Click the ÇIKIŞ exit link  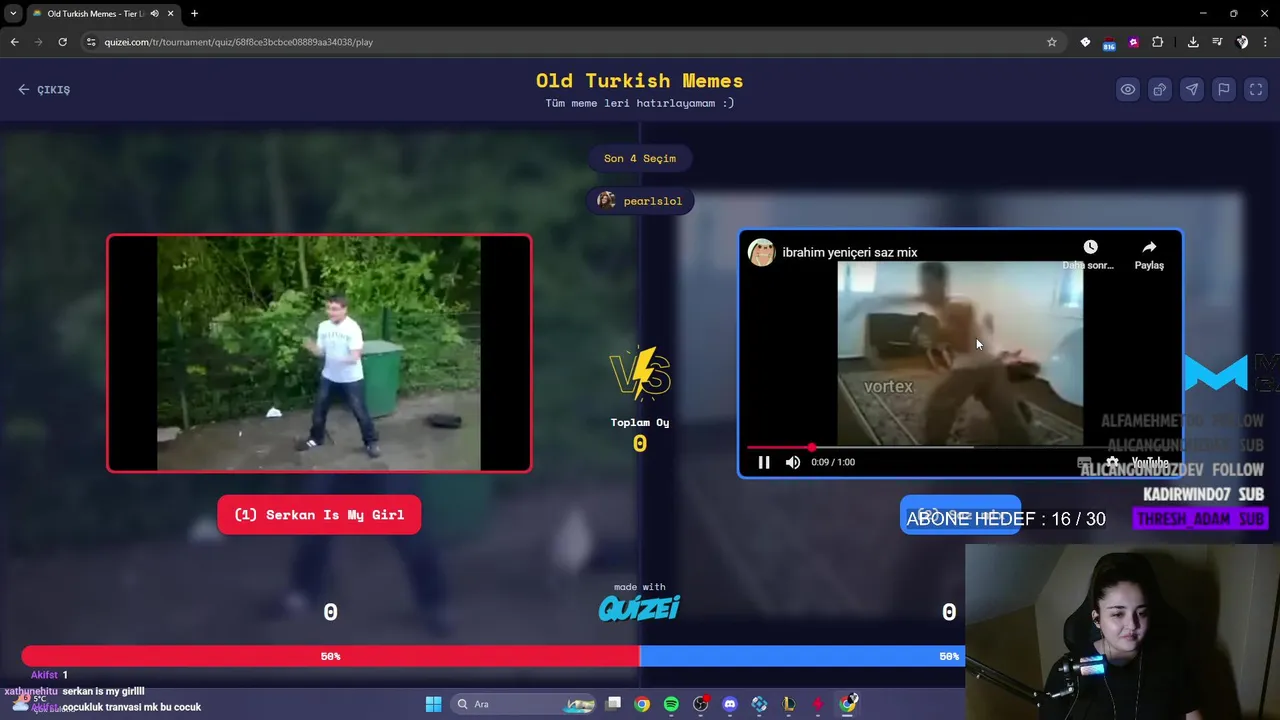[x=44, y=89]
